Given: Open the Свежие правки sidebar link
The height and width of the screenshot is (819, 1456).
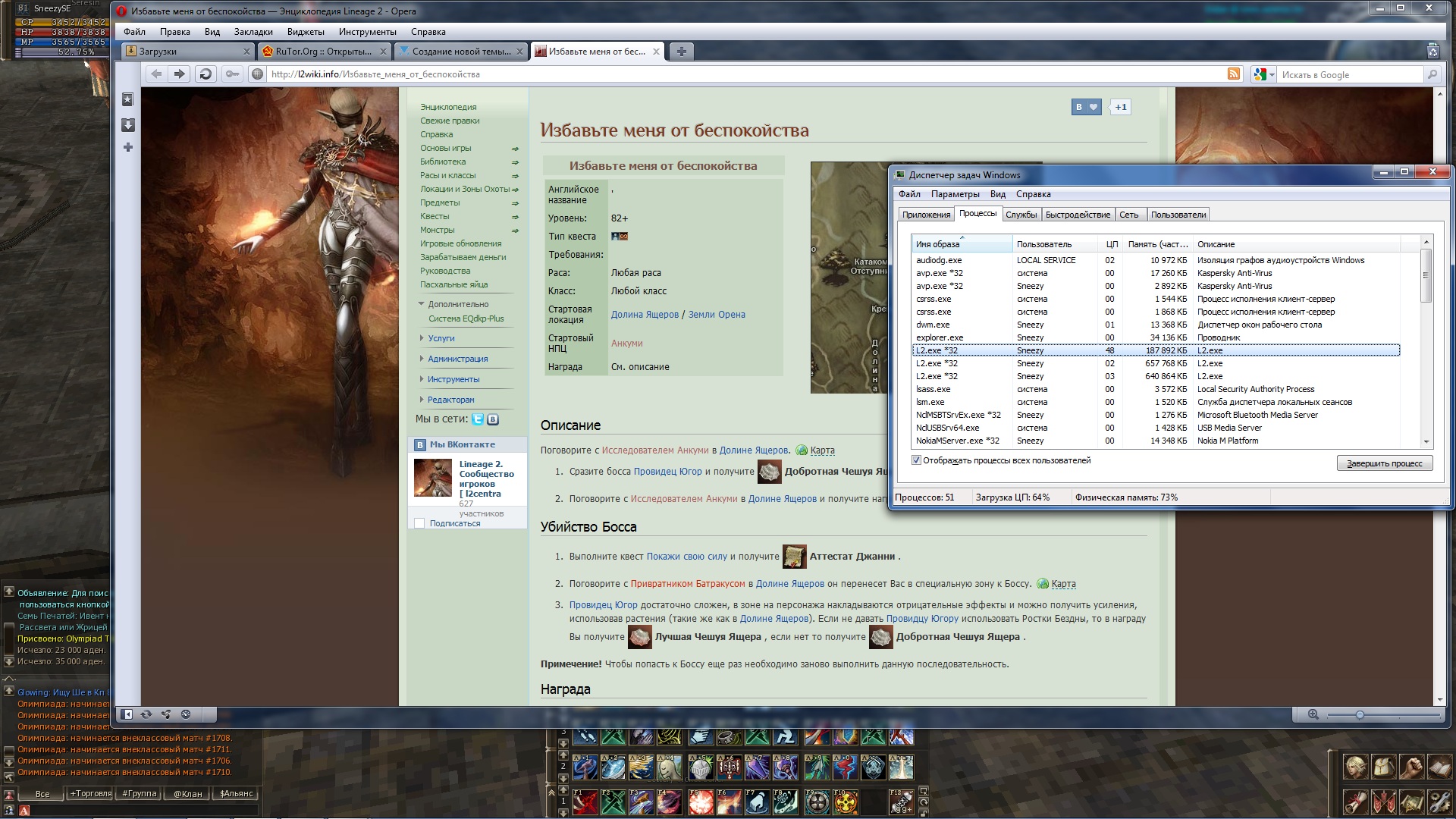Looking at the screenshot, I should (x=450, y=121).
